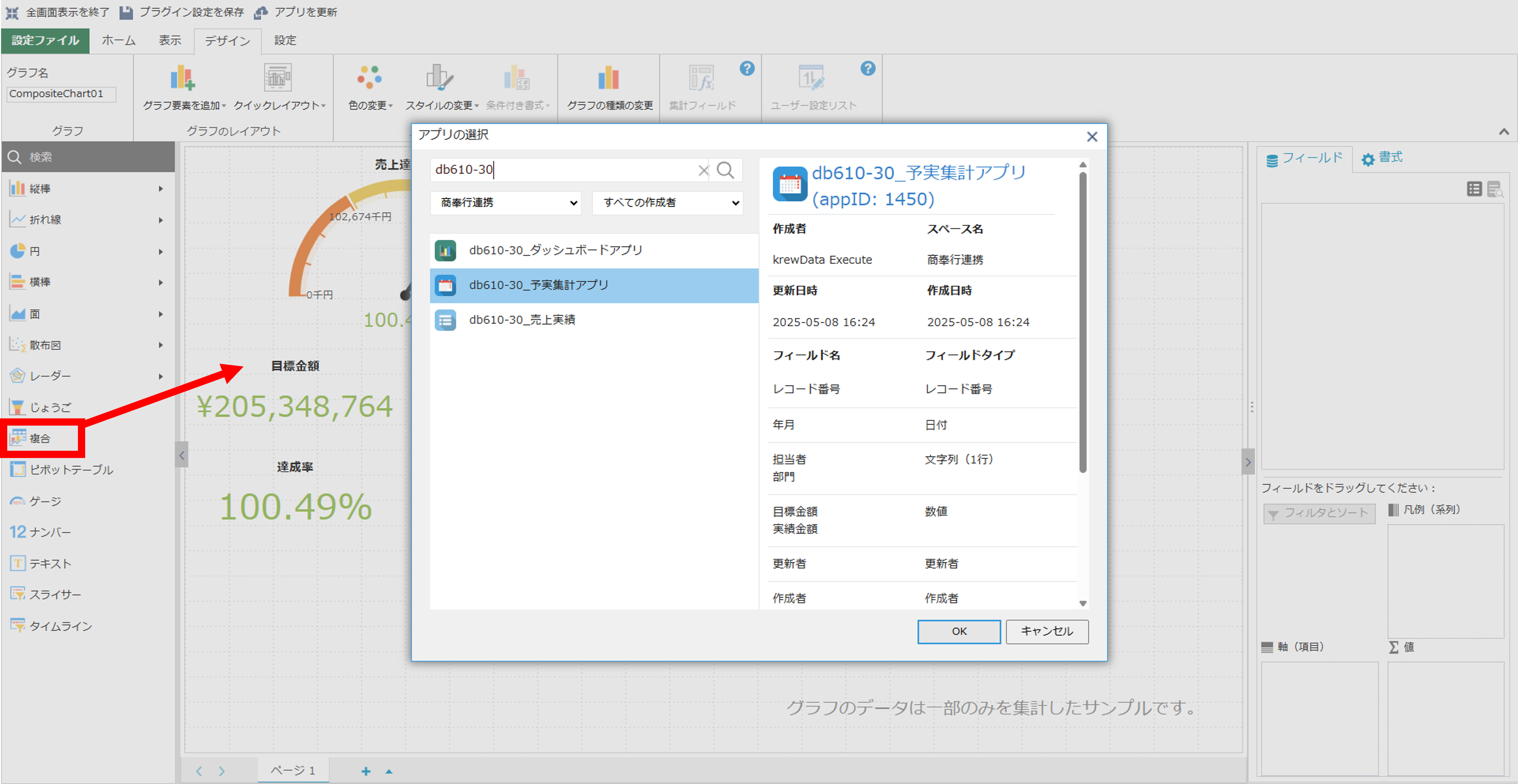This screenshot has width=1518, height=784.
Task: Select 横棒 chart type in sidebar
Action: (87, 282)
